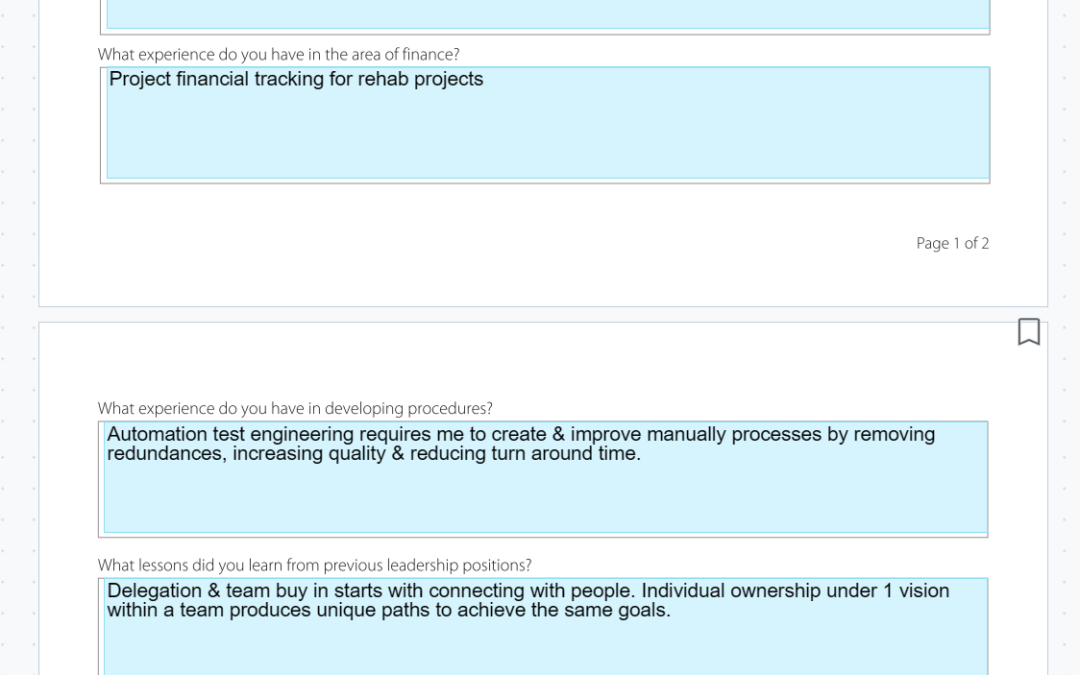Click the partially visible text field at top
The image size is (1080, 675).
[547, 14]
